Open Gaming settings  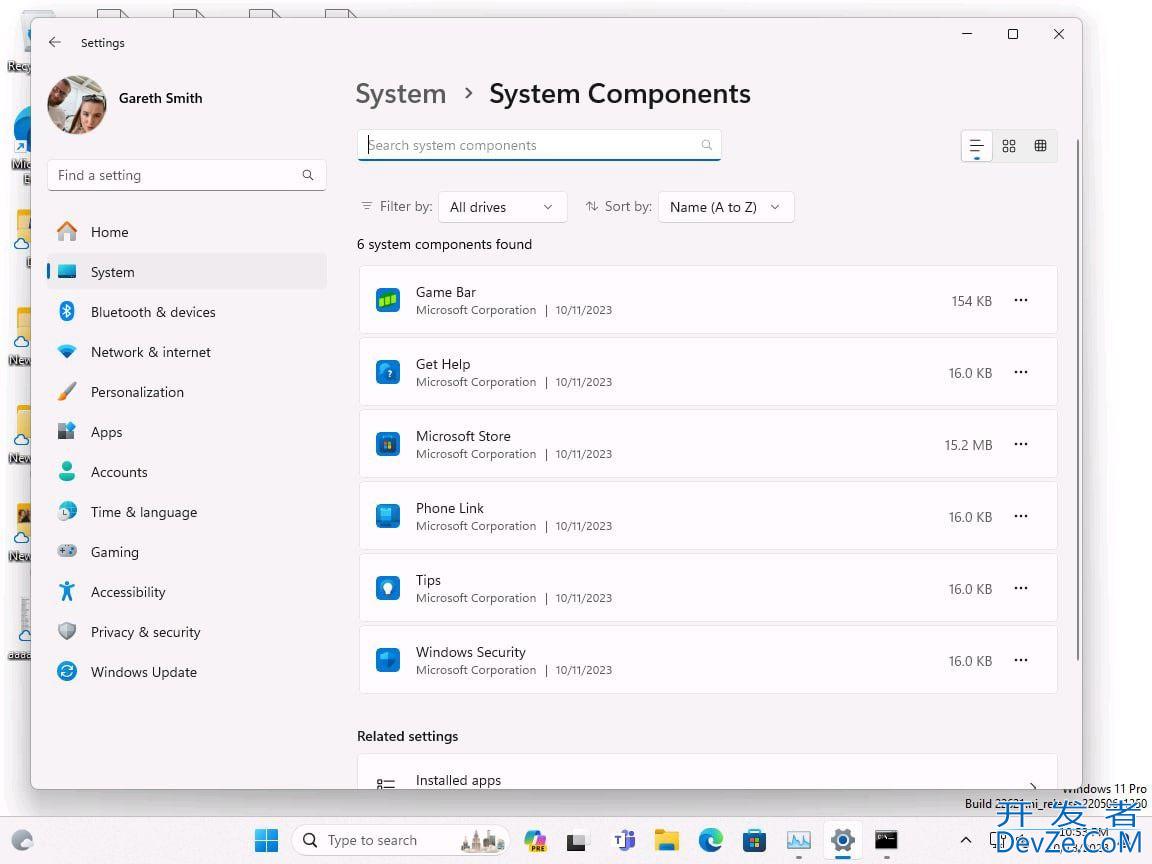(x=187, y=552)
